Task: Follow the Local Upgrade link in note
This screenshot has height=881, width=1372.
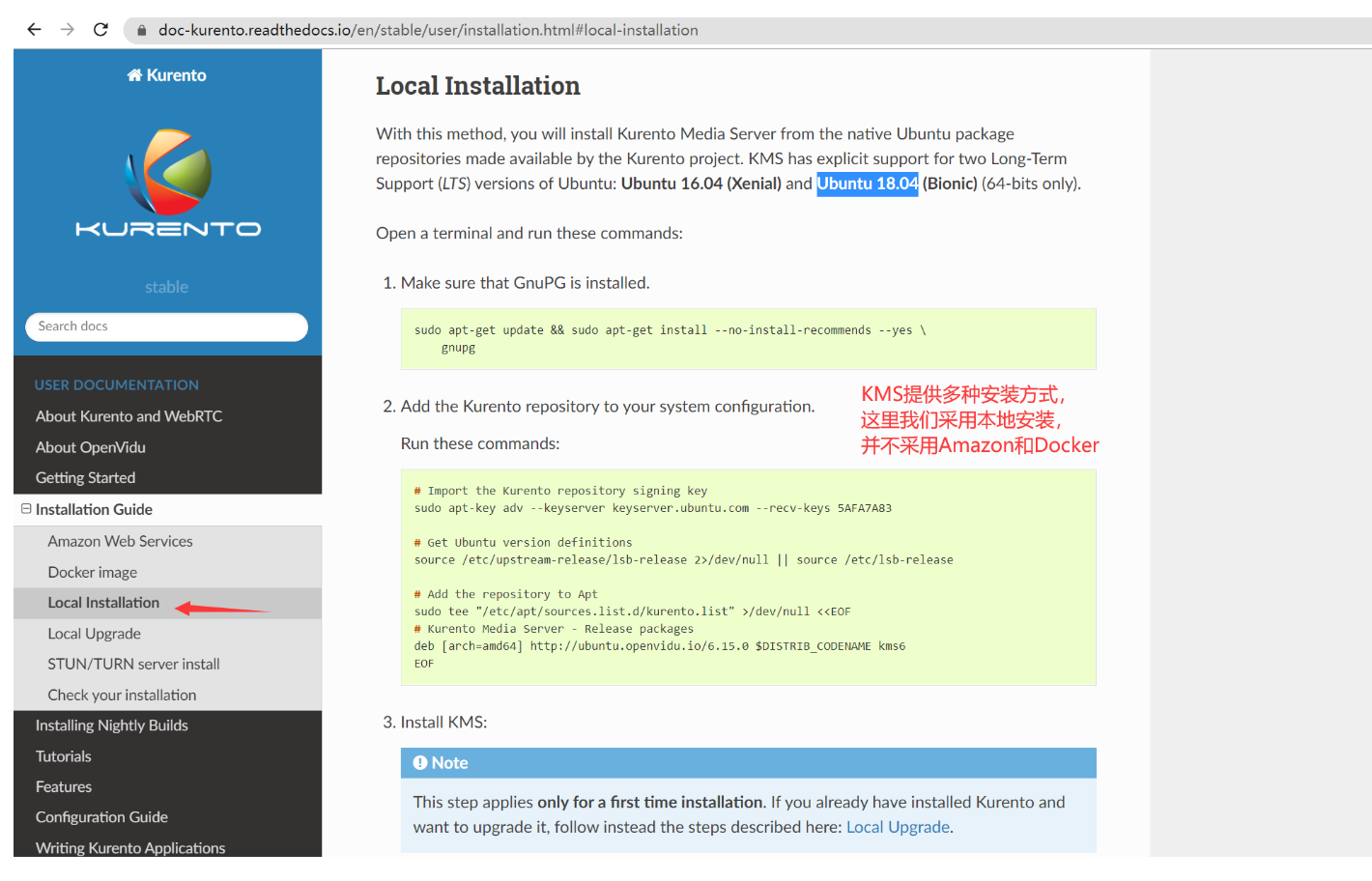Action: (x=898, y=828)
